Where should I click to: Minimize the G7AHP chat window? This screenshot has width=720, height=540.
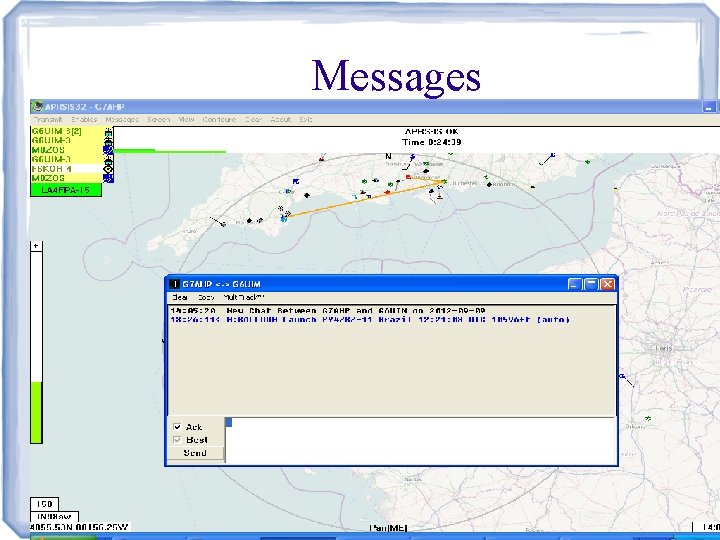(574, 284)
